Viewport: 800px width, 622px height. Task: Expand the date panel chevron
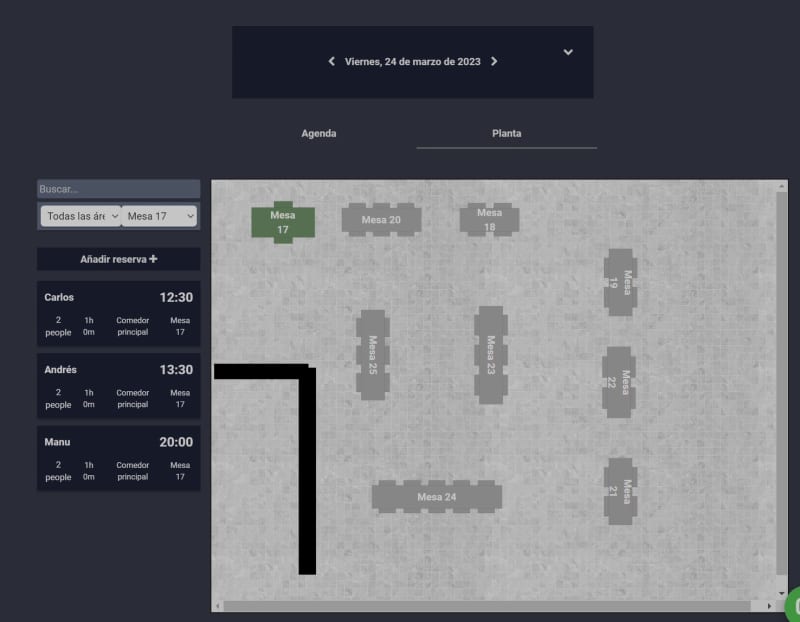click(568, 52)
